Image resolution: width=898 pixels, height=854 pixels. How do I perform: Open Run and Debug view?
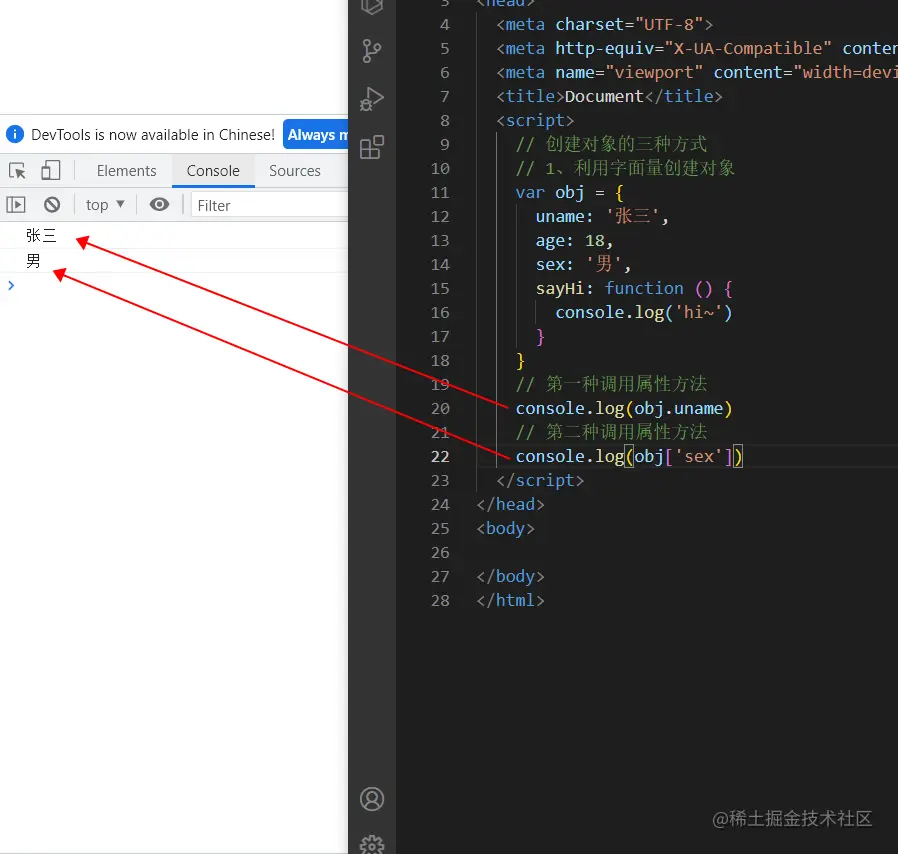click(x=372, y=99)
